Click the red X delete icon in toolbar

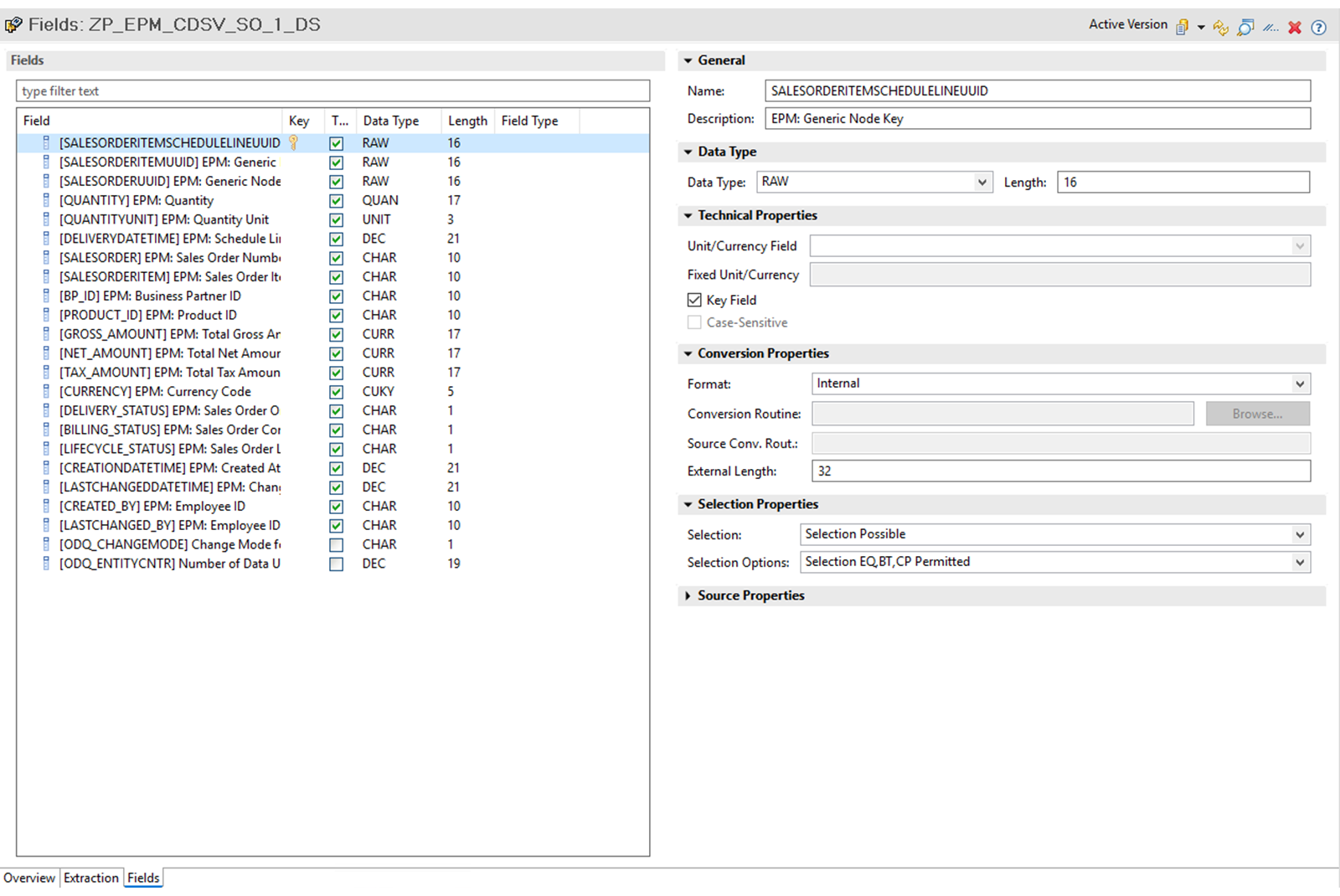pyautogui.click(x=1295, y=28)
